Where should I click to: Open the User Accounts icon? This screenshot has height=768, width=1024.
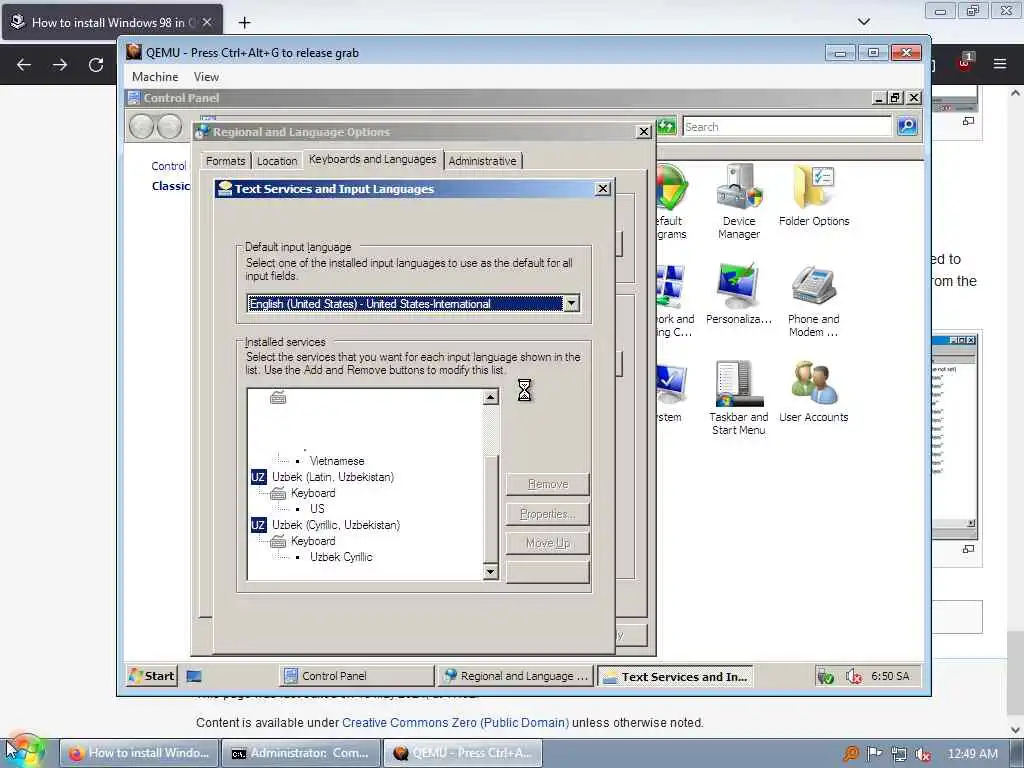tap(813, 392)
